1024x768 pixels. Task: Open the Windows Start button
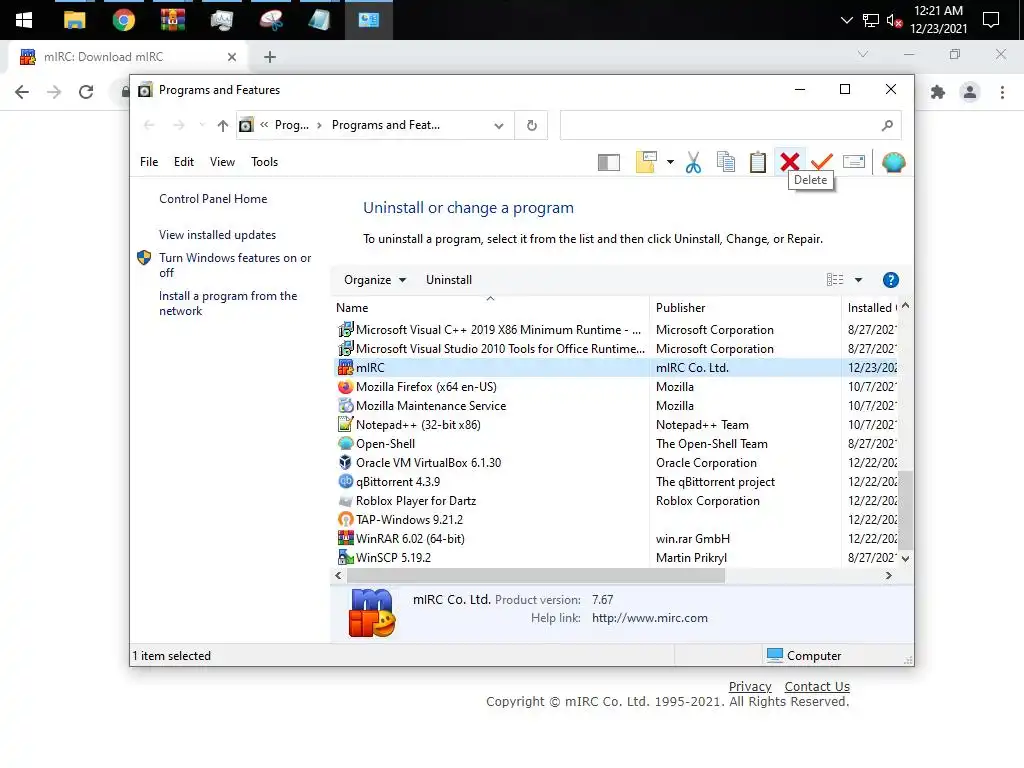[24, 20]
